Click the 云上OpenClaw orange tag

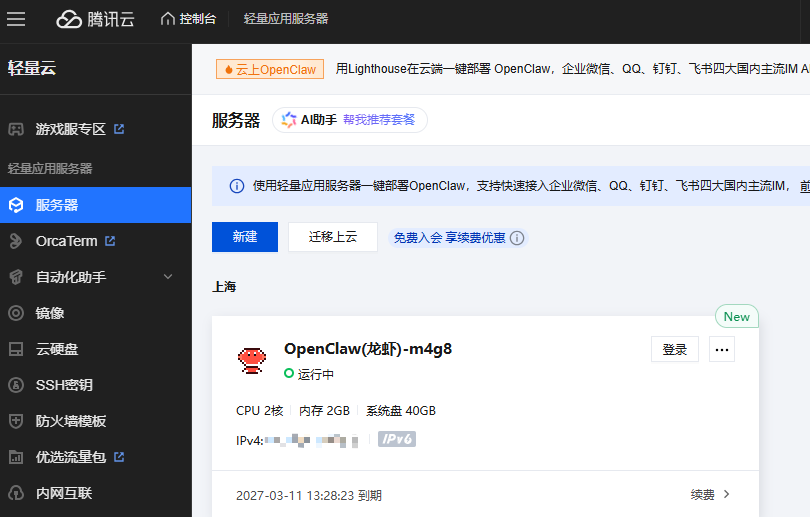click(x=270, y=69)
